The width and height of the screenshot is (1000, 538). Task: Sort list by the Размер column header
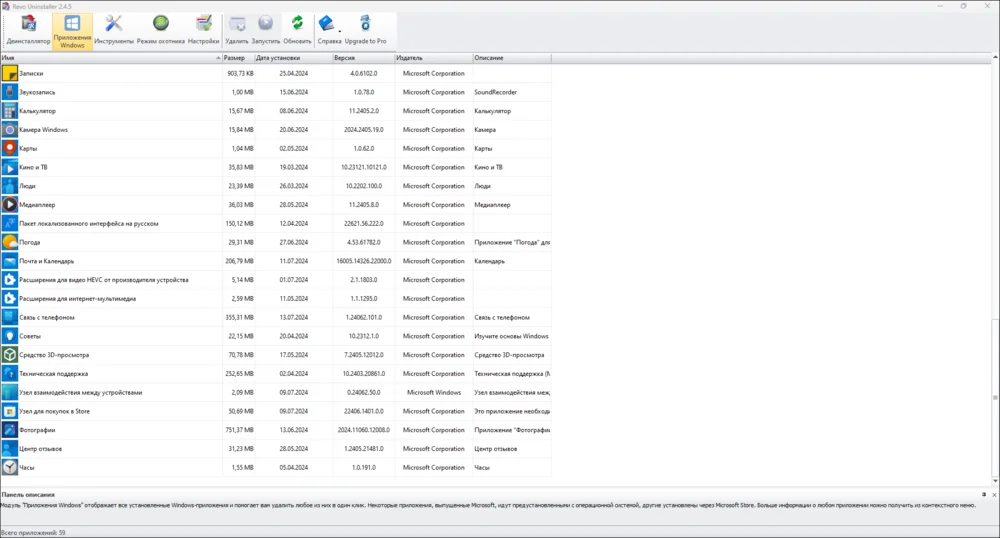coord(238,58)
